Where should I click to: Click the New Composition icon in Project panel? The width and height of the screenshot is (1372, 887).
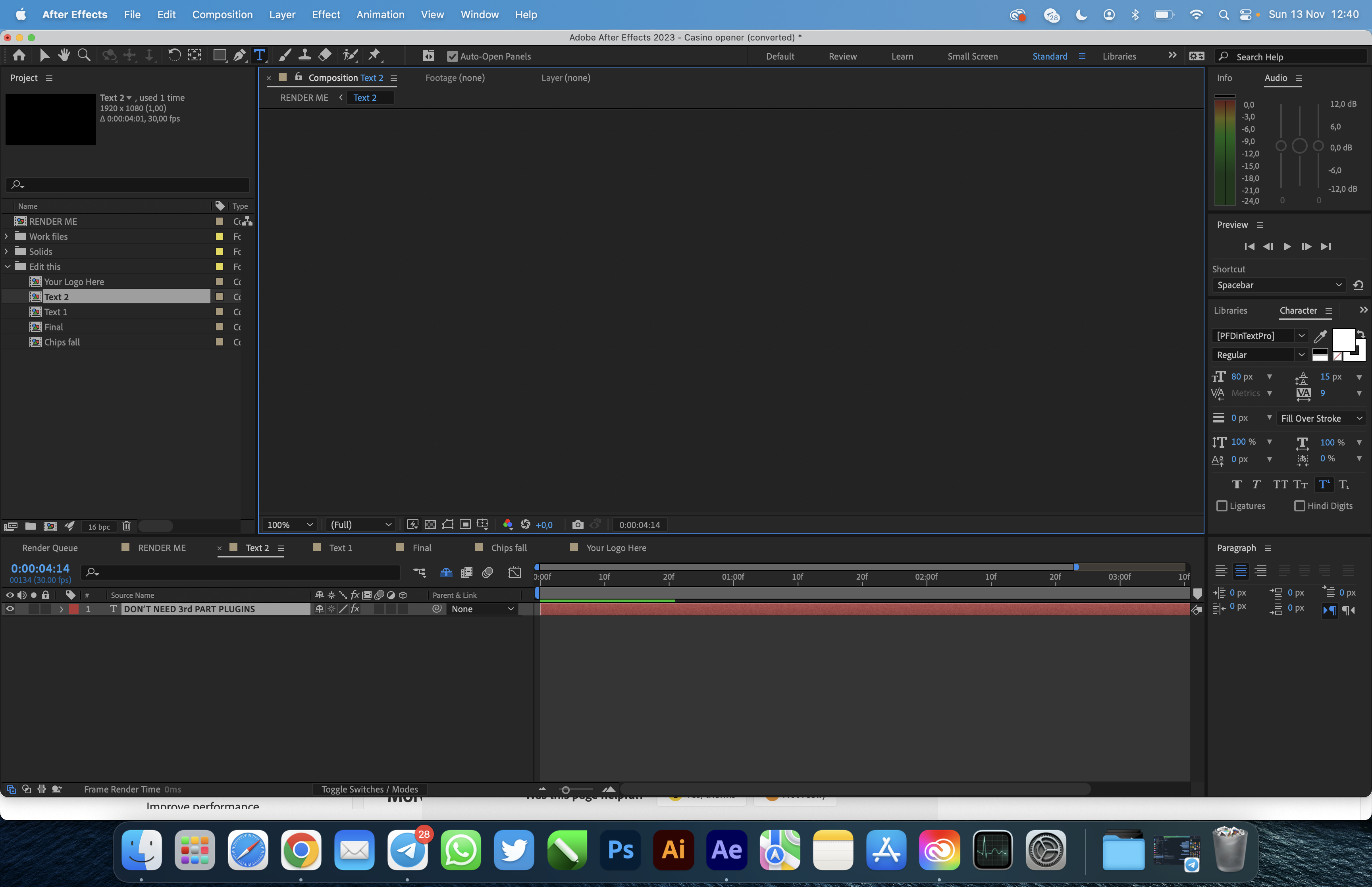50,526
